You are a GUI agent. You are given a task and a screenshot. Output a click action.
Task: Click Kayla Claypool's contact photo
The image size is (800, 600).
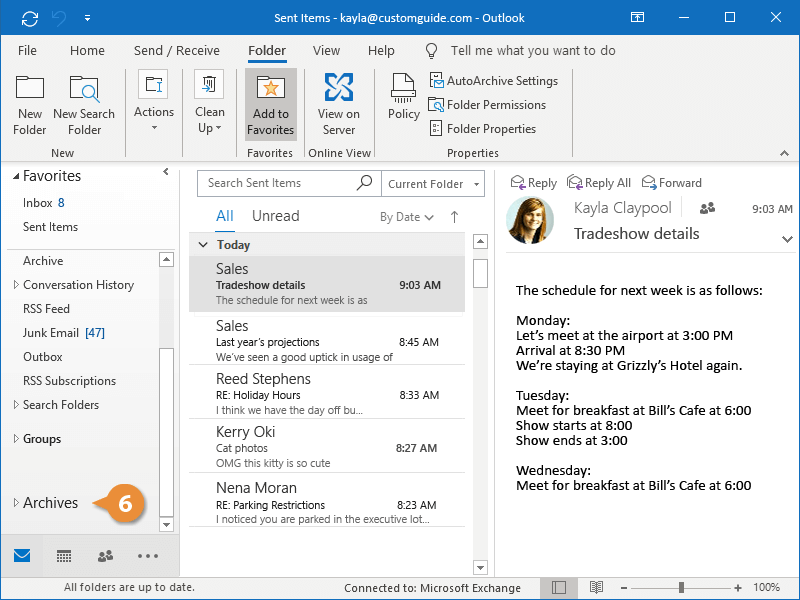pos(530,220)
